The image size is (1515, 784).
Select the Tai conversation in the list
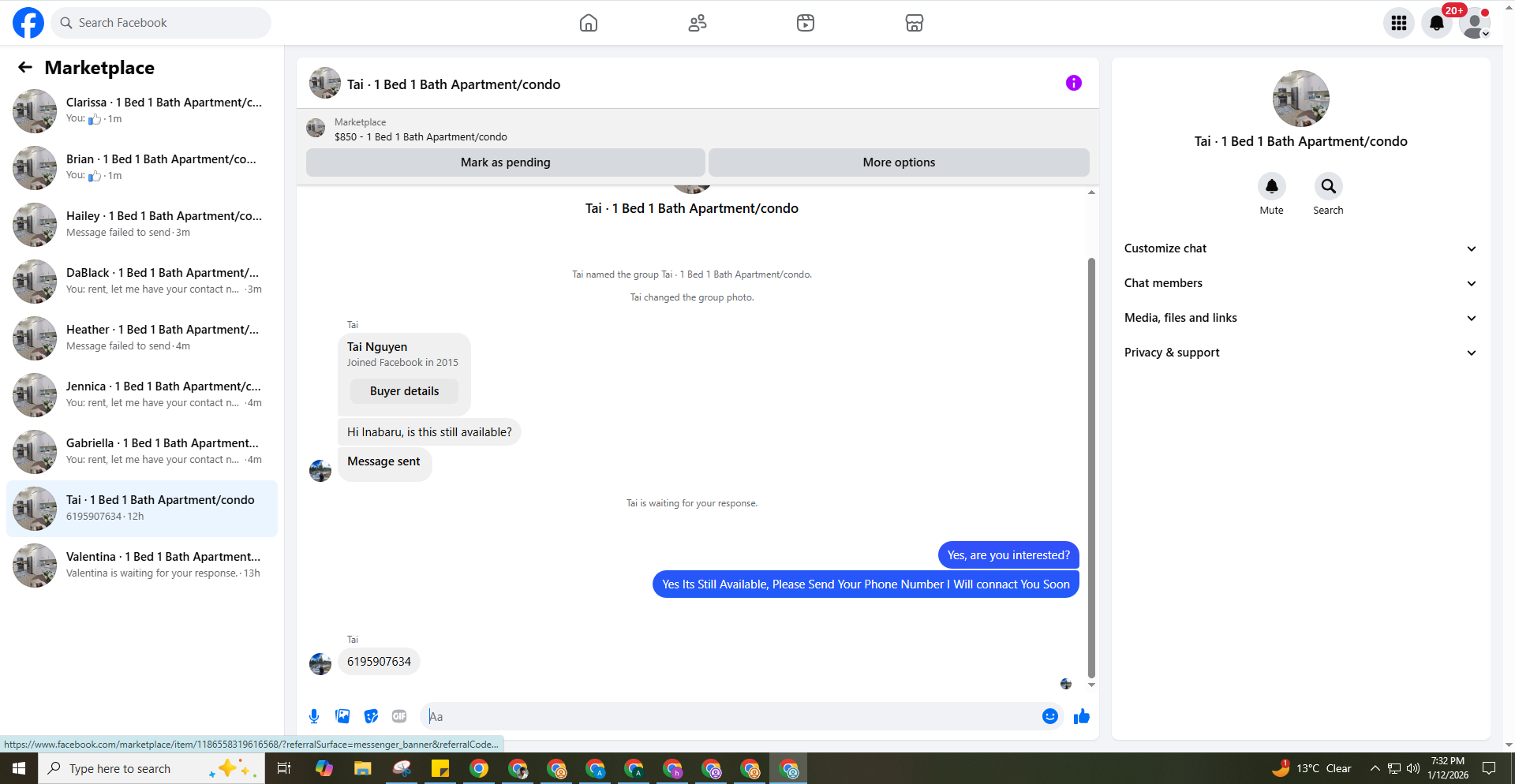coord(142,509)
